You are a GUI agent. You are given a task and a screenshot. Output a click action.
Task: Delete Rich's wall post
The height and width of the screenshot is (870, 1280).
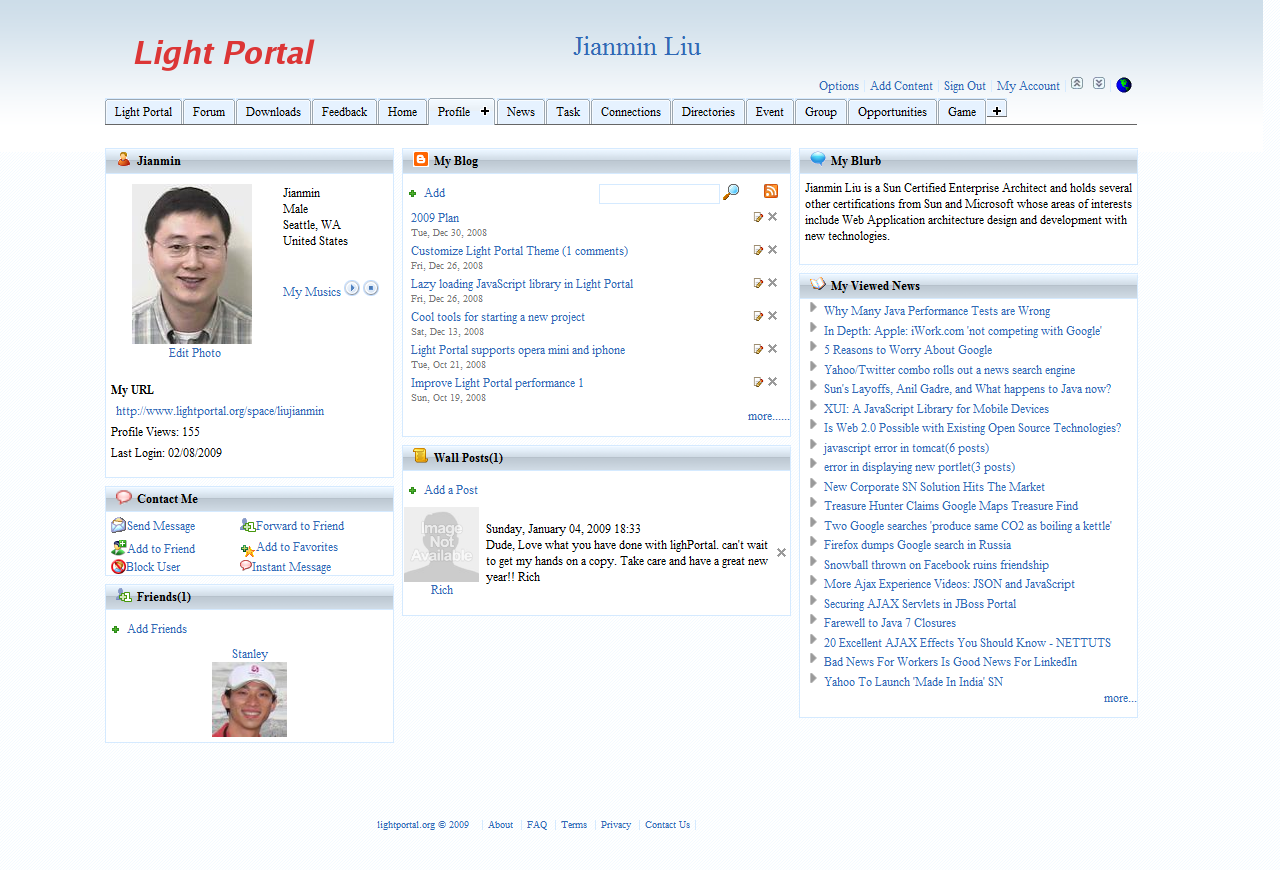click(781, 553)
